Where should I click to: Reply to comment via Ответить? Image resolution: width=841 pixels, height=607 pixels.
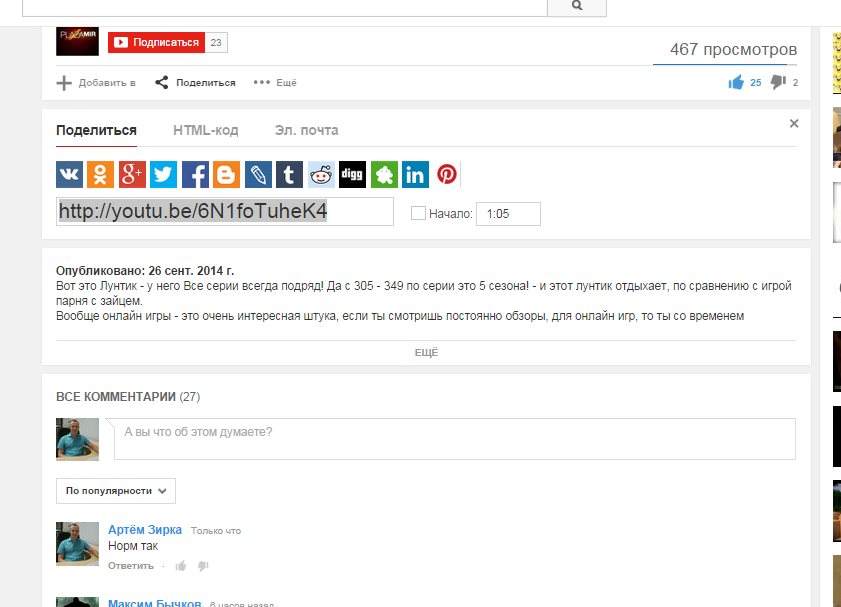[x=131, y=566]
